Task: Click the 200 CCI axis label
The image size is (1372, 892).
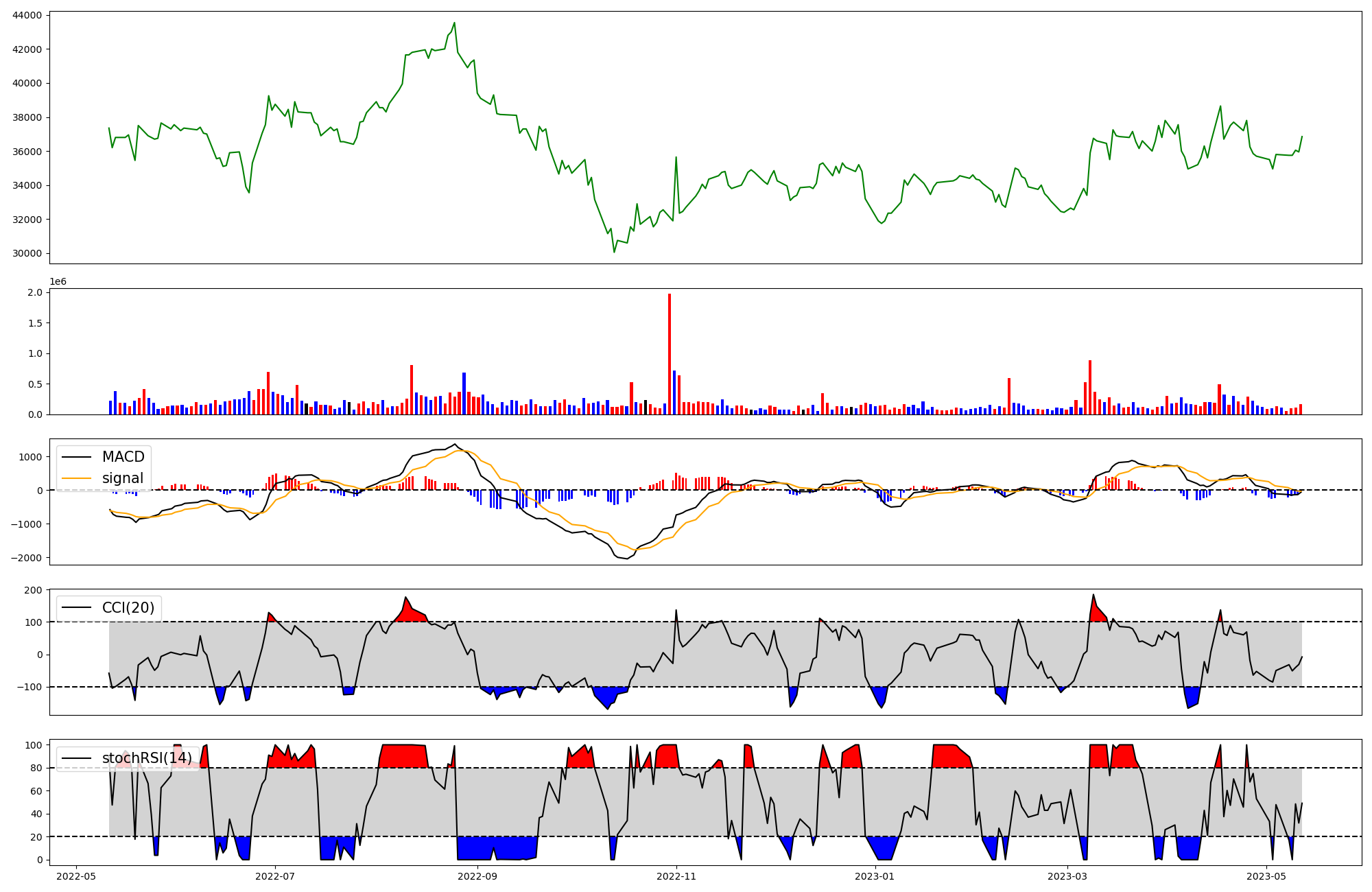Action: click(x=34, y=590)
